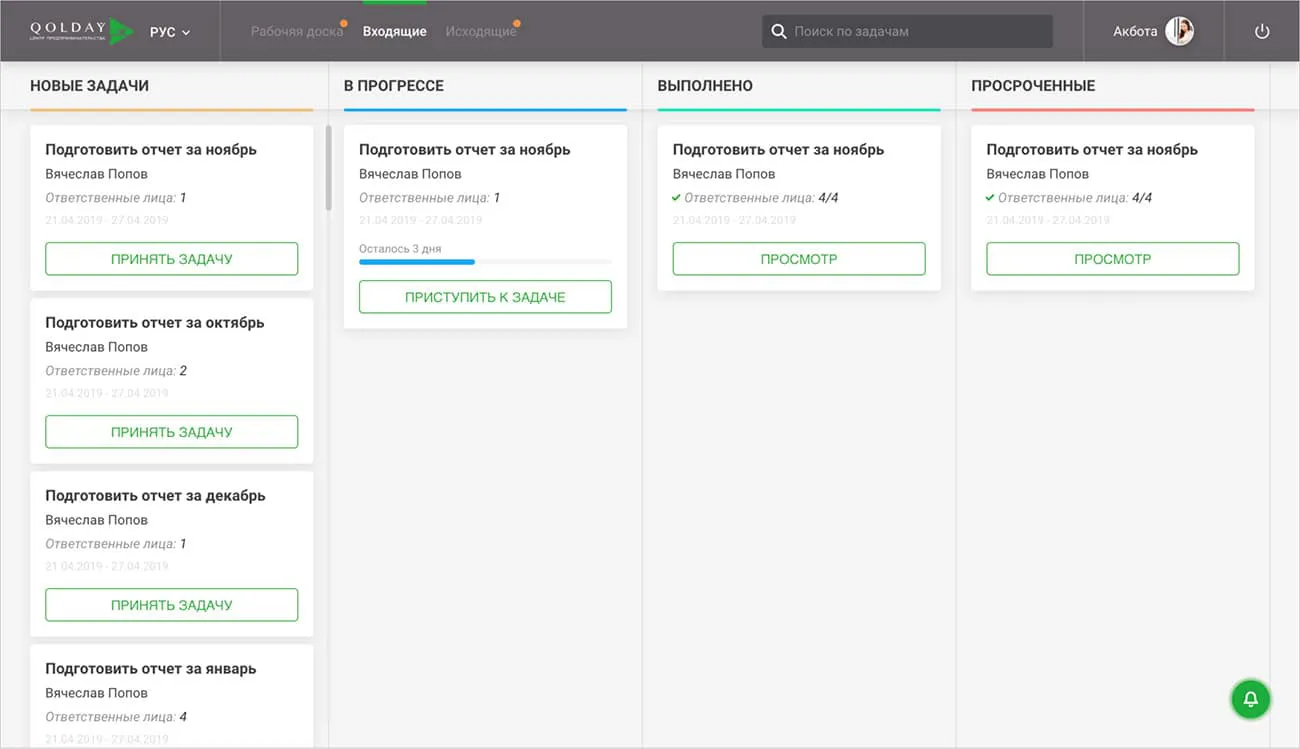Accept the November report task
The width and height of the screenshot is (1300, 749).
171,259
